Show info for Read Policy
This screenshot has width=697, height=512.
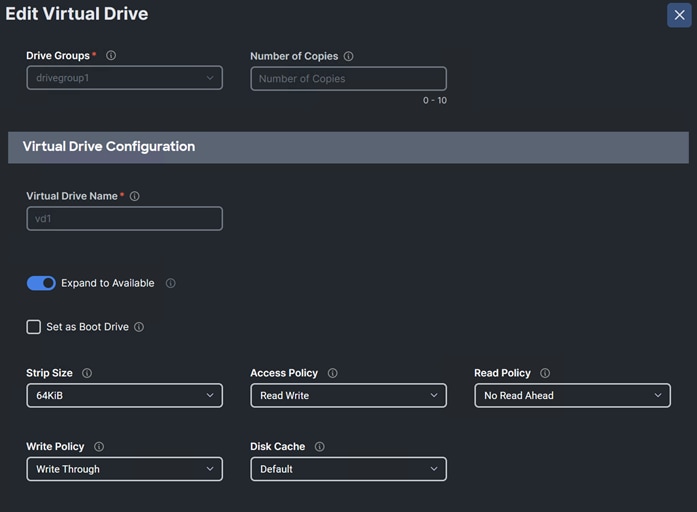(x=545, y=373)
